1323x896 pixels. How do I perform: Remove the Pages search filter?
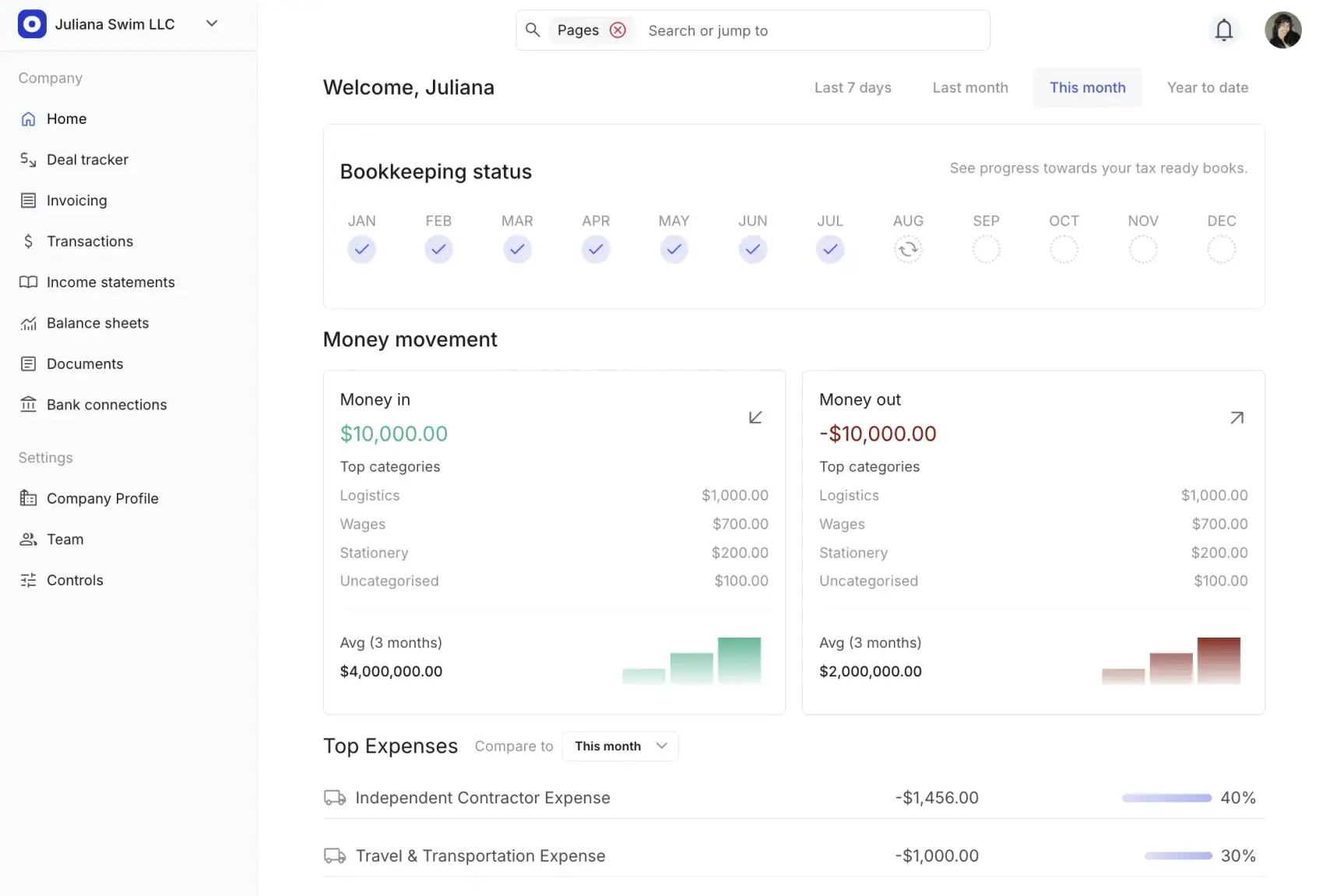[618, 30]
